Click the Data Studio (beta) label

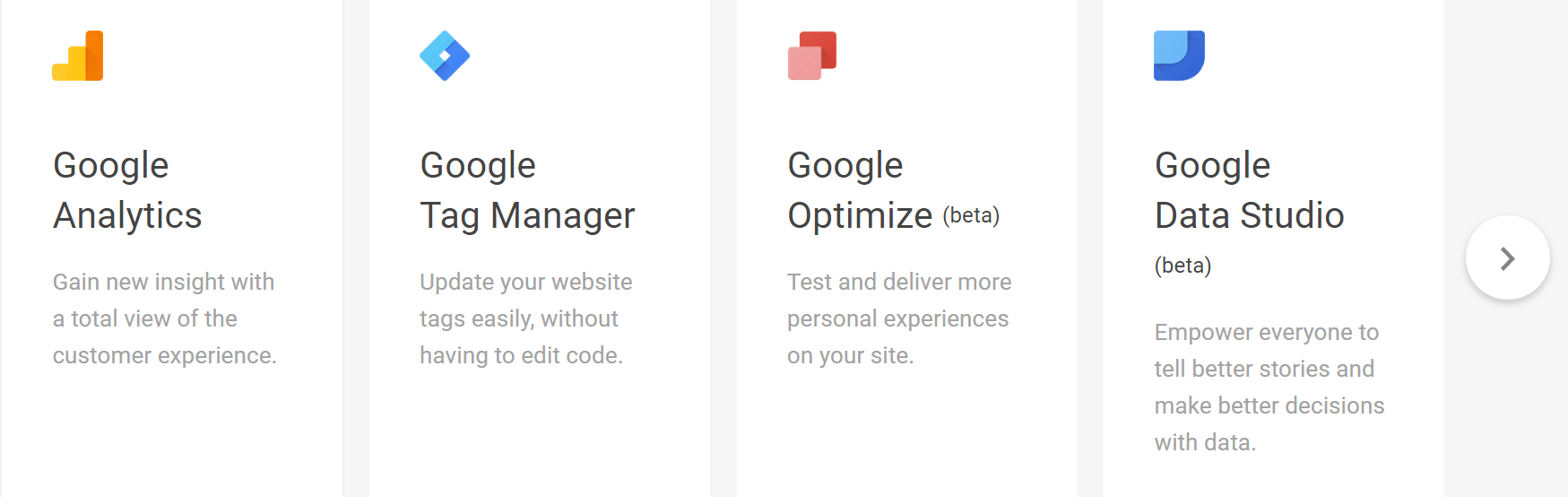[x=1182, y=266]
